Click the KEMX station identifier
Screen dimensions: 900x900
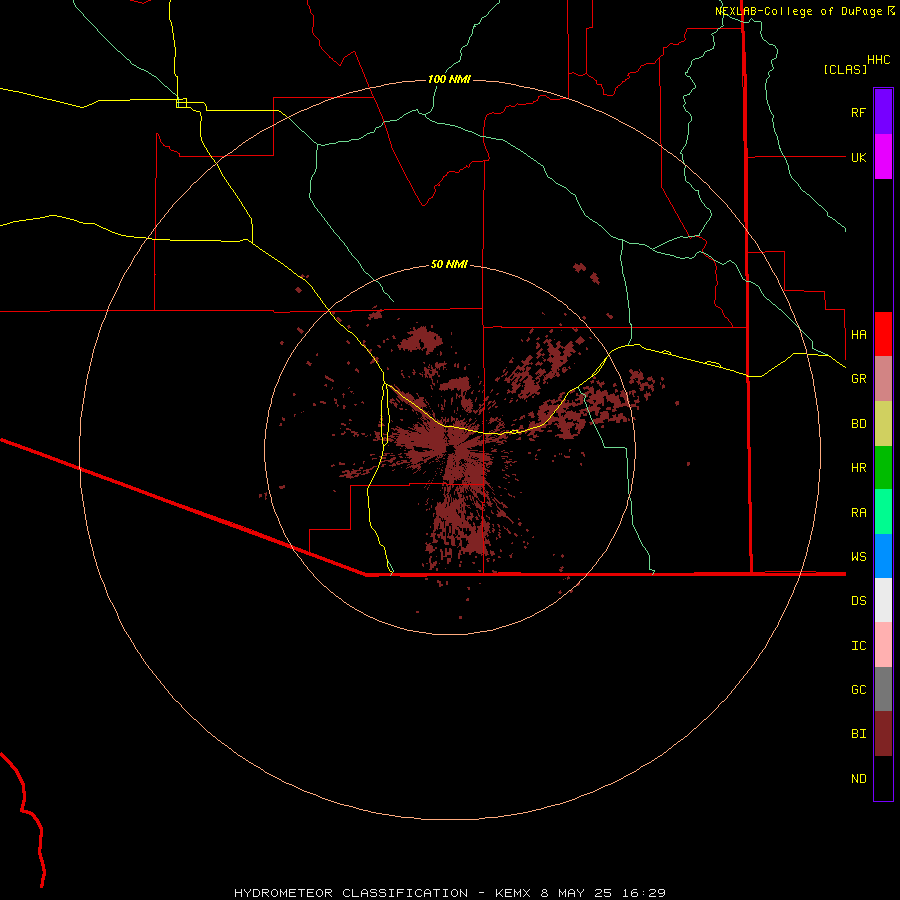coord(514,893)
